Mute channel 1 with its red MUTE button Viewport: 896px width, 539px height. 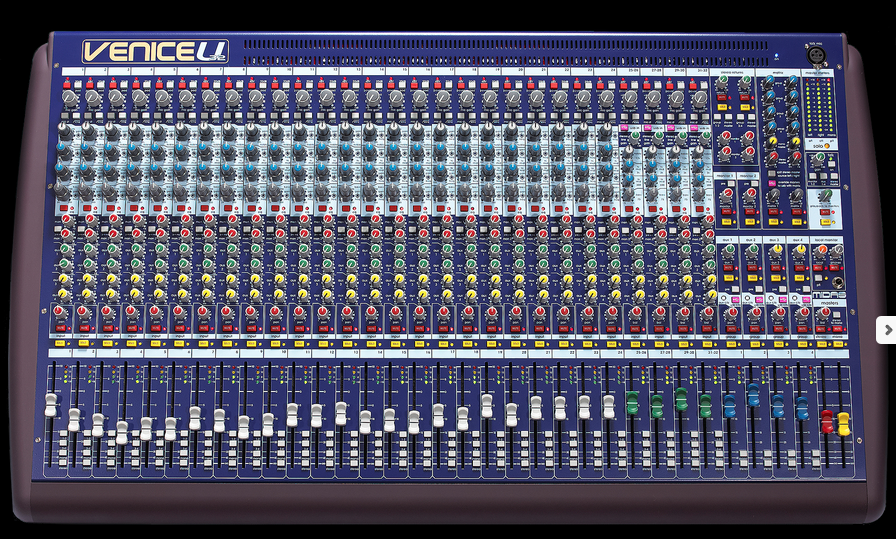click(x=60, y=329)
